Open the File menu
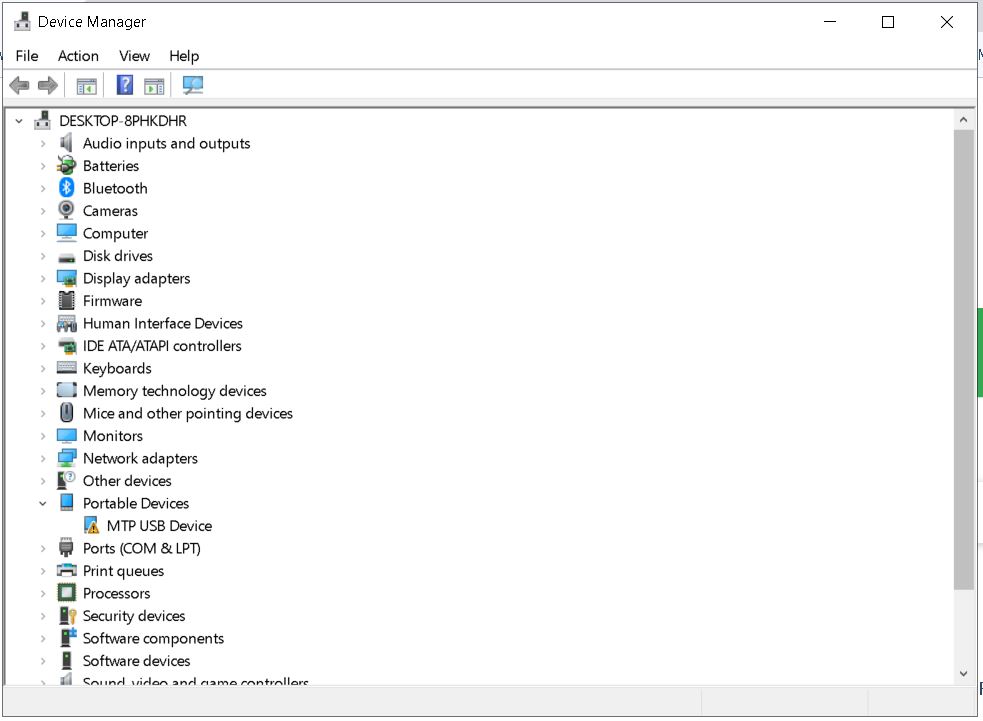Viewport: 983px width, 721px height. point(27,56)
